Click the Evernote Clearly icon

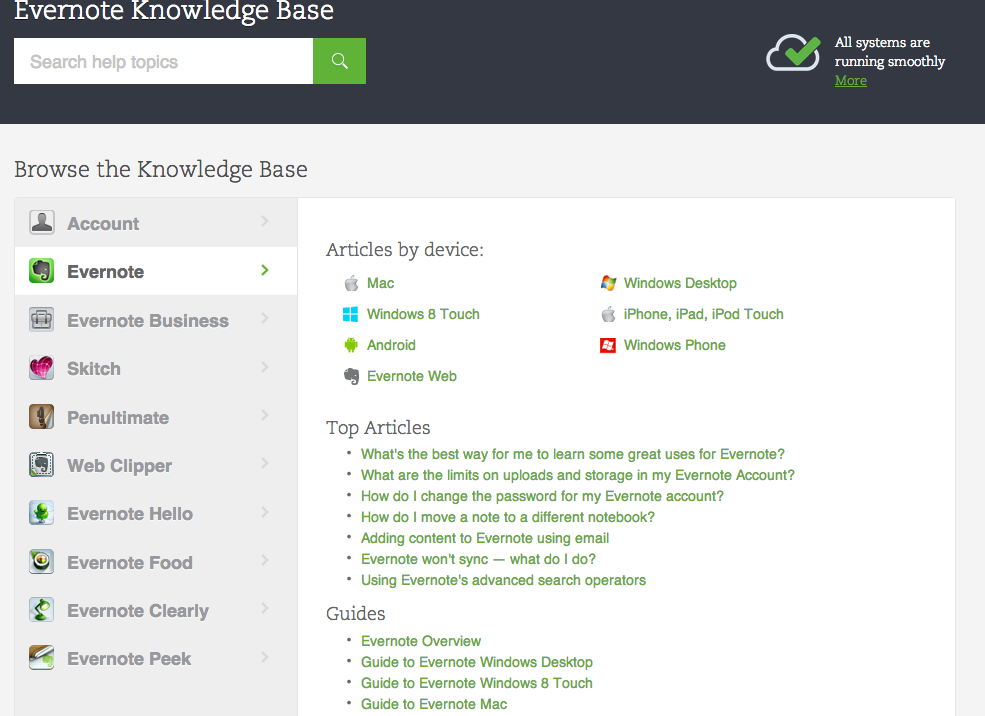coord(41,610)
